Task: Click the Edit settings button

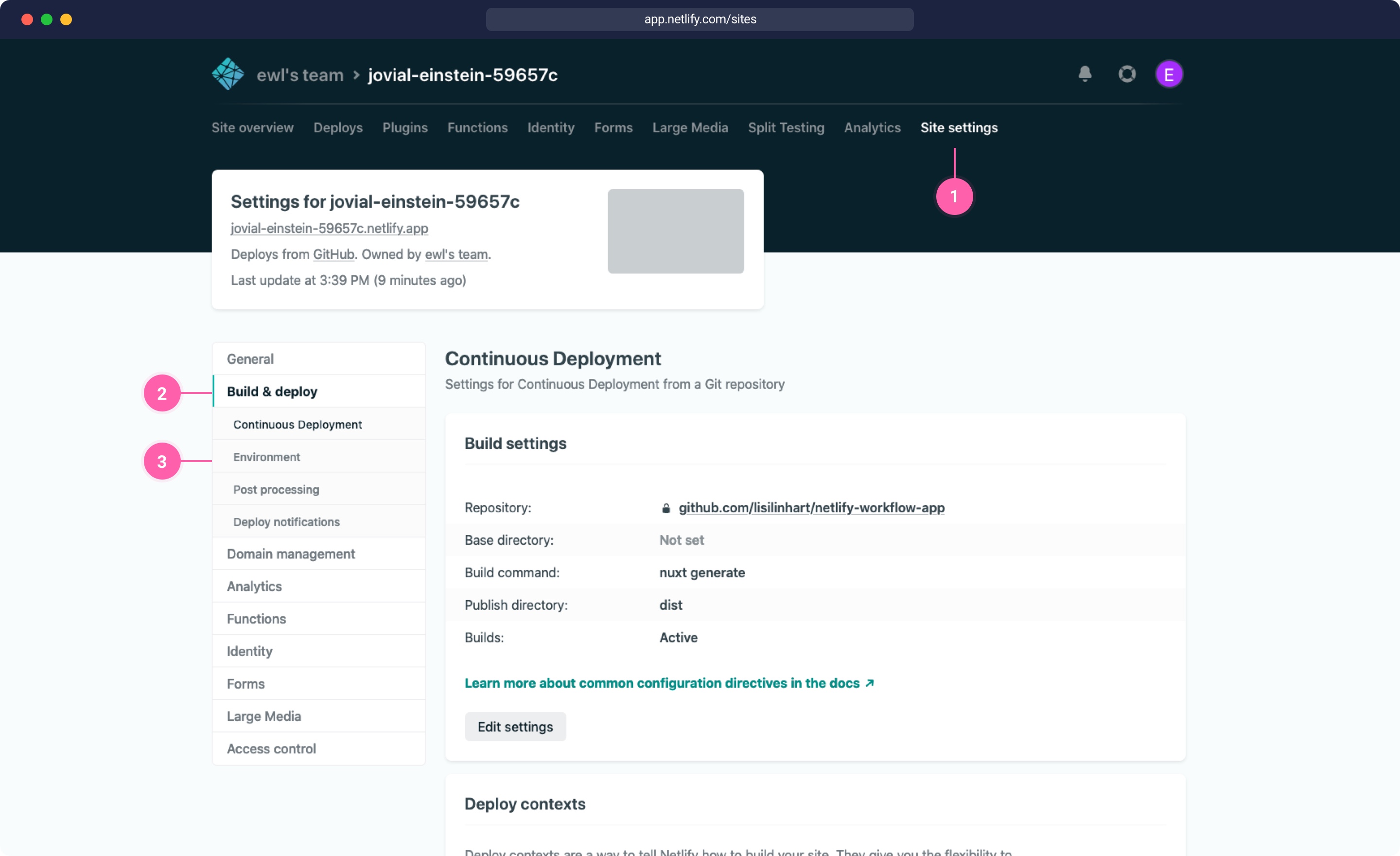Action: (x=515, y=727)
